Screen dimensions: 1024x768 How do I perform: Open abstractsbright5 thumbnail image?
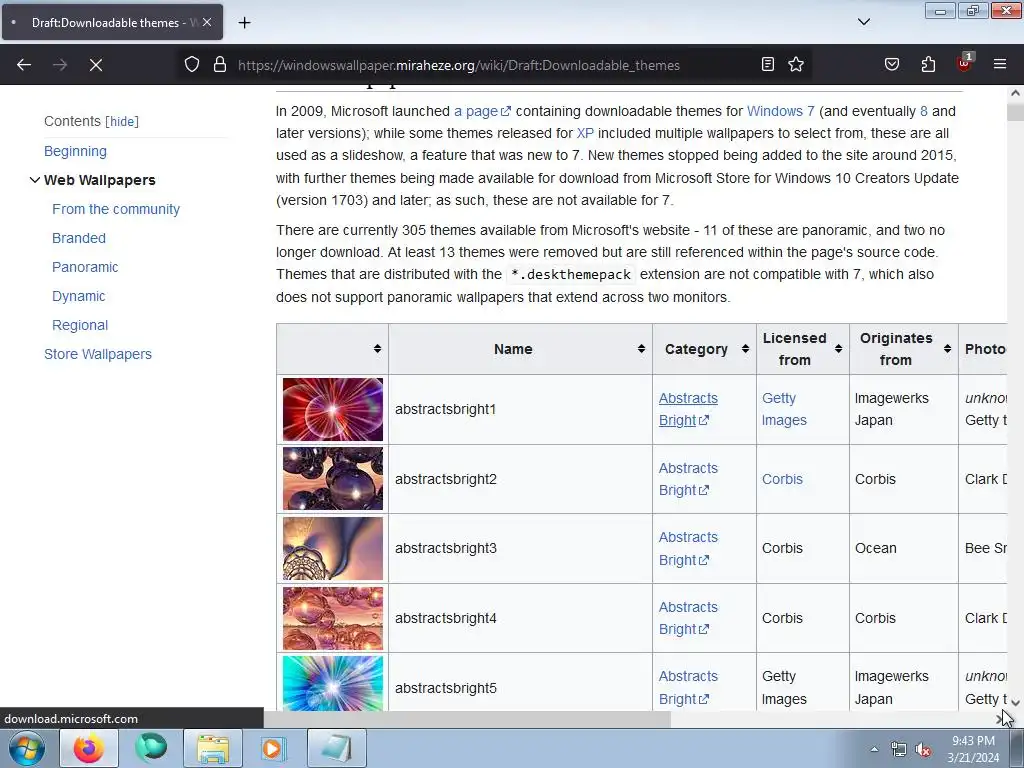pos(332,683)
